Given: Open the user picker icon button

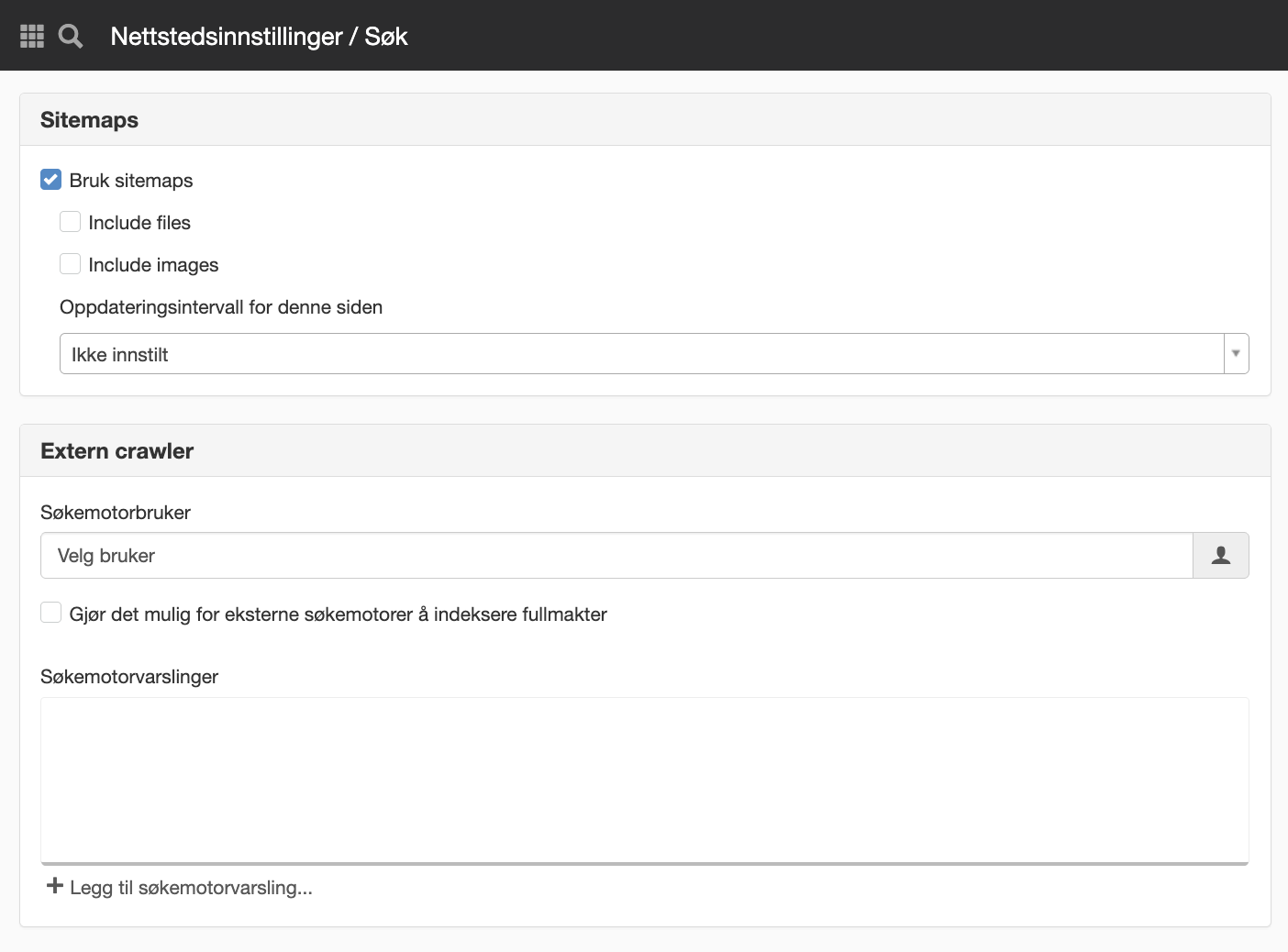Looking at the screenshot, I should (x=1220, y=555).
